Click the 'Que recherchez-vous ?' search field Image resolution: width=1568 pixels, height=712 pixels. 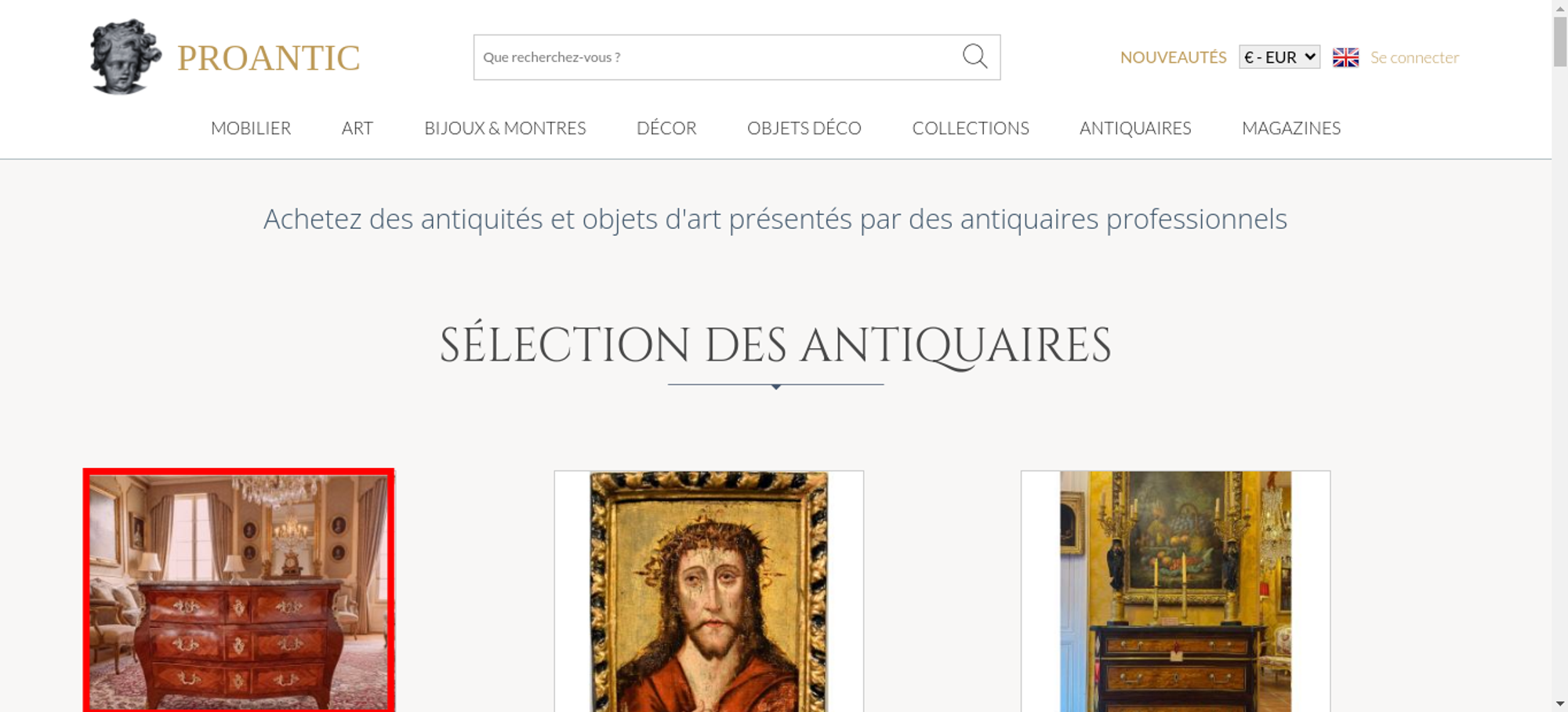point(713,57)
